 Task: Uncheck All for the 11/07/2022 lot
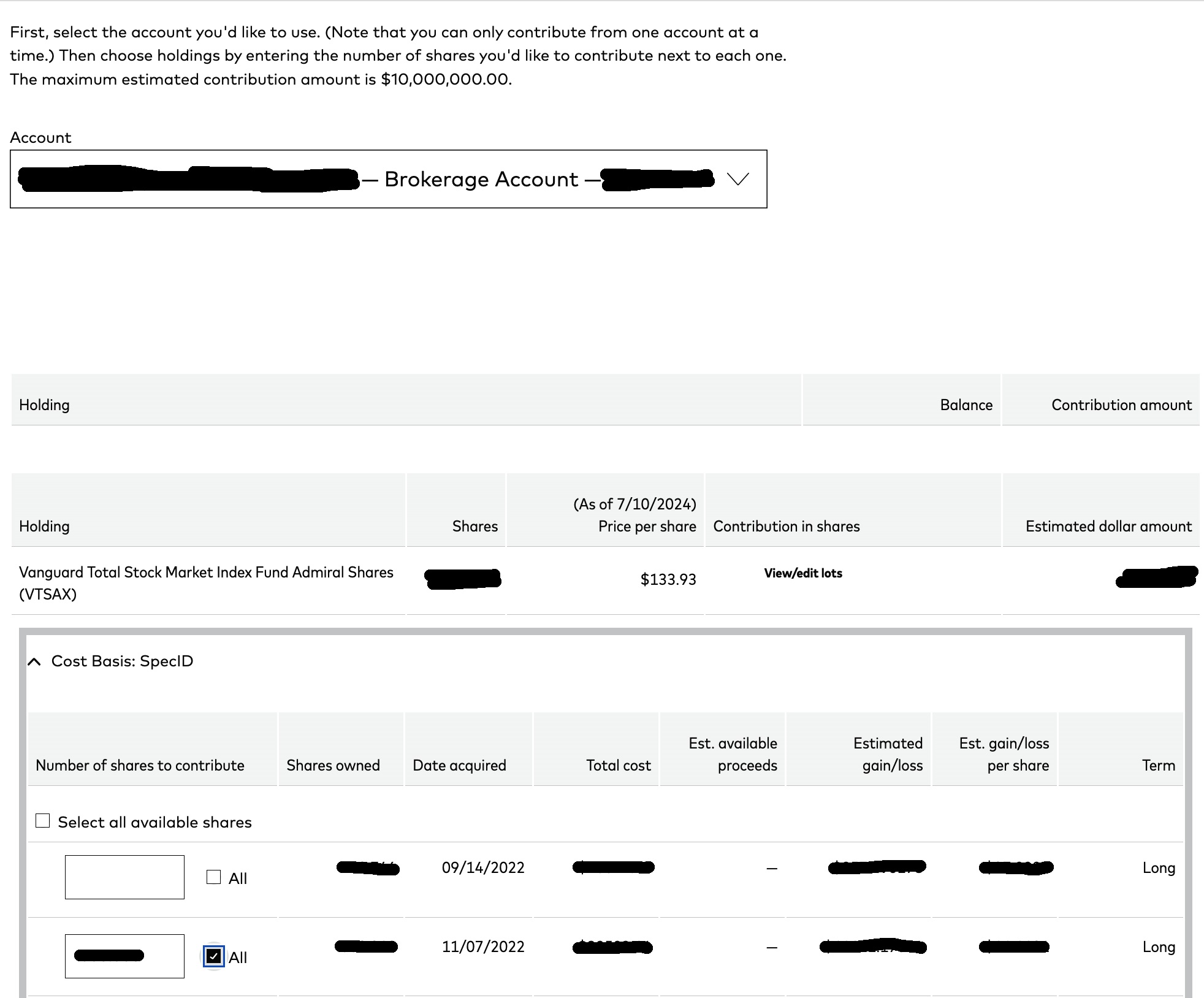pyautogui.click(x=213, y=956)
